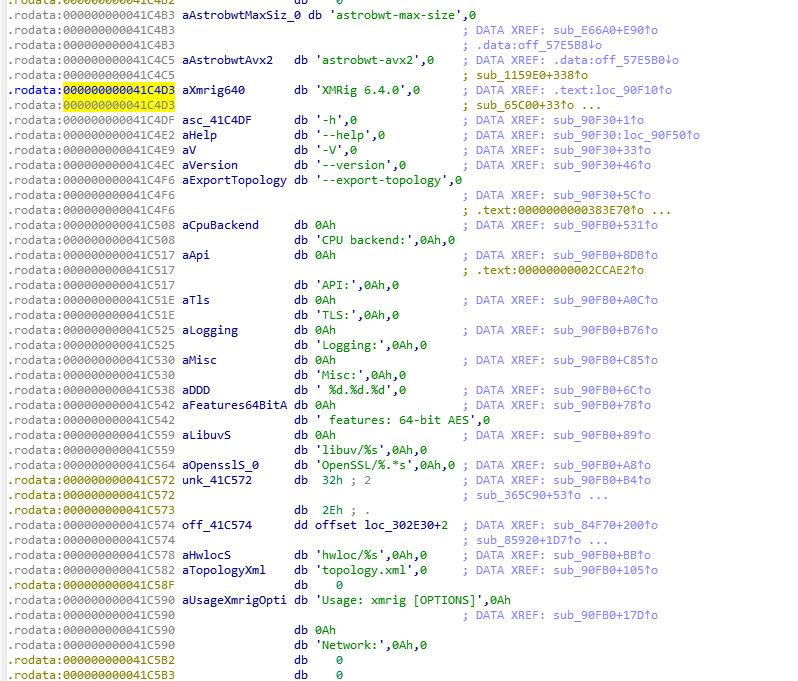Jump to .text:0000000000383E70 cross-reference
The image size is (798, 681).
click(560, 210)
